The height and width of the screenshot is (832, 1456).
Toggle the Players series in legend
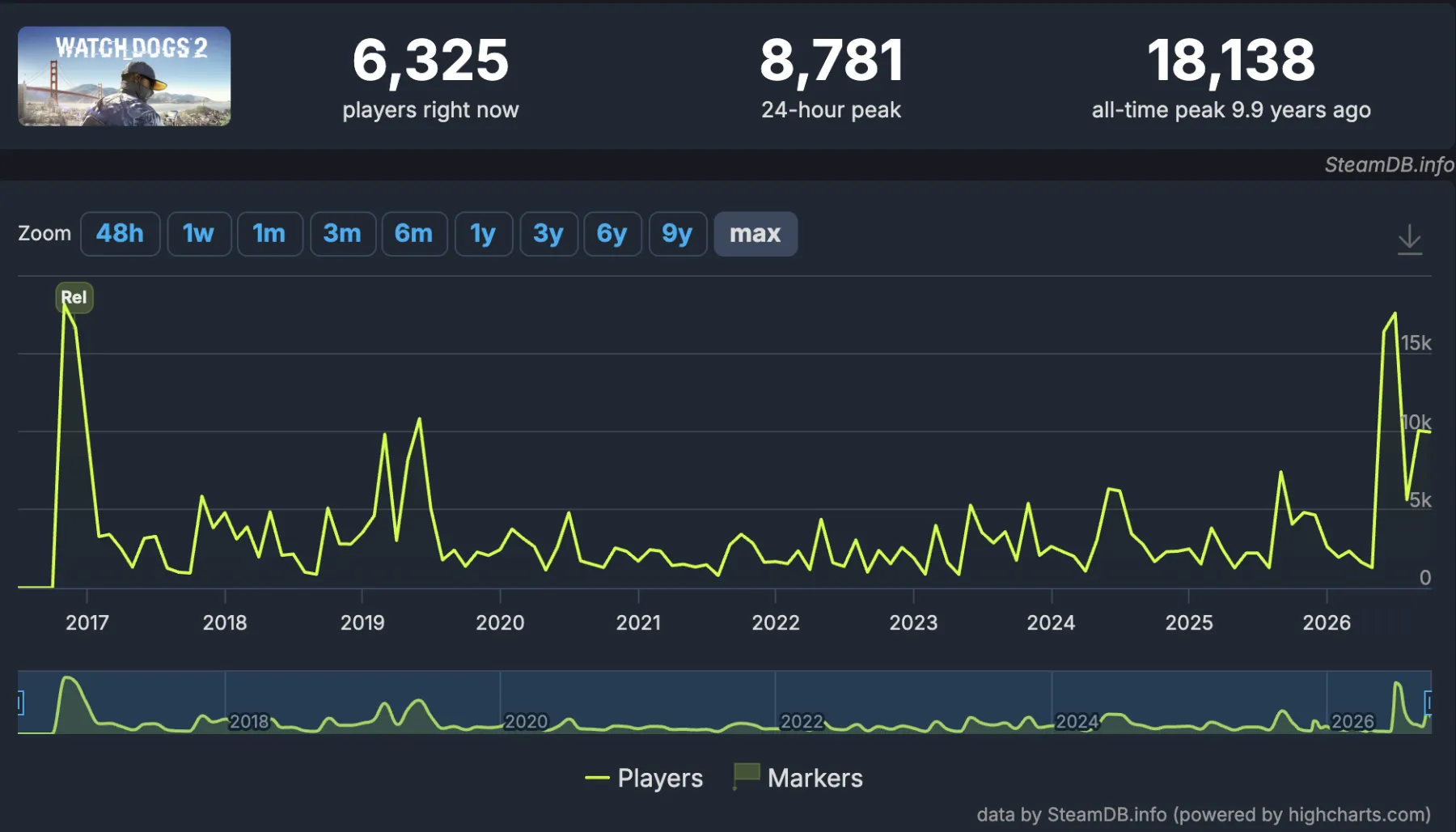(644, 778)
